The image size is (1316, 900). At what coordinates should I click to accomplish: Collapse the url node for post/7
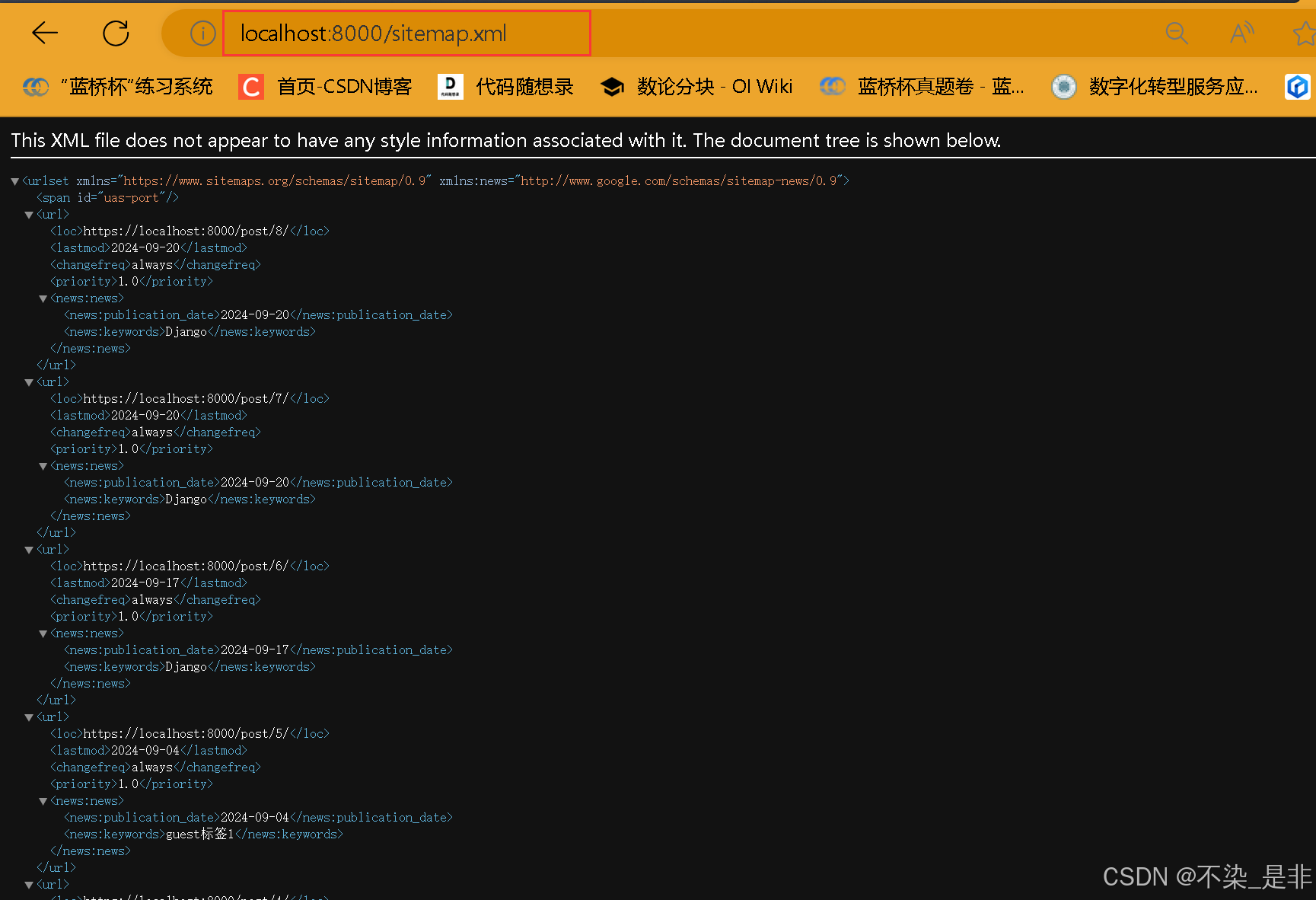click(x=29, y=382)
